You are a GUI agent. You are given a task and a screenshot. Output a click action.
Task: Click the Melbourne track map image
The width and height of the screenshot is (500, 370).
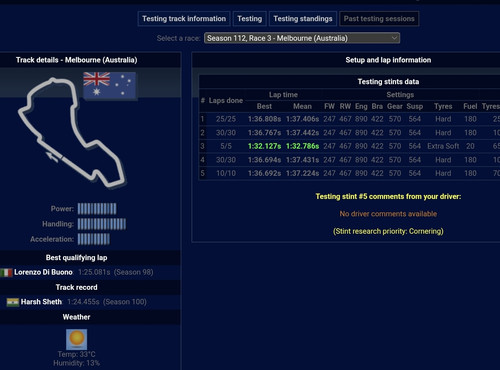click(72, 133)
